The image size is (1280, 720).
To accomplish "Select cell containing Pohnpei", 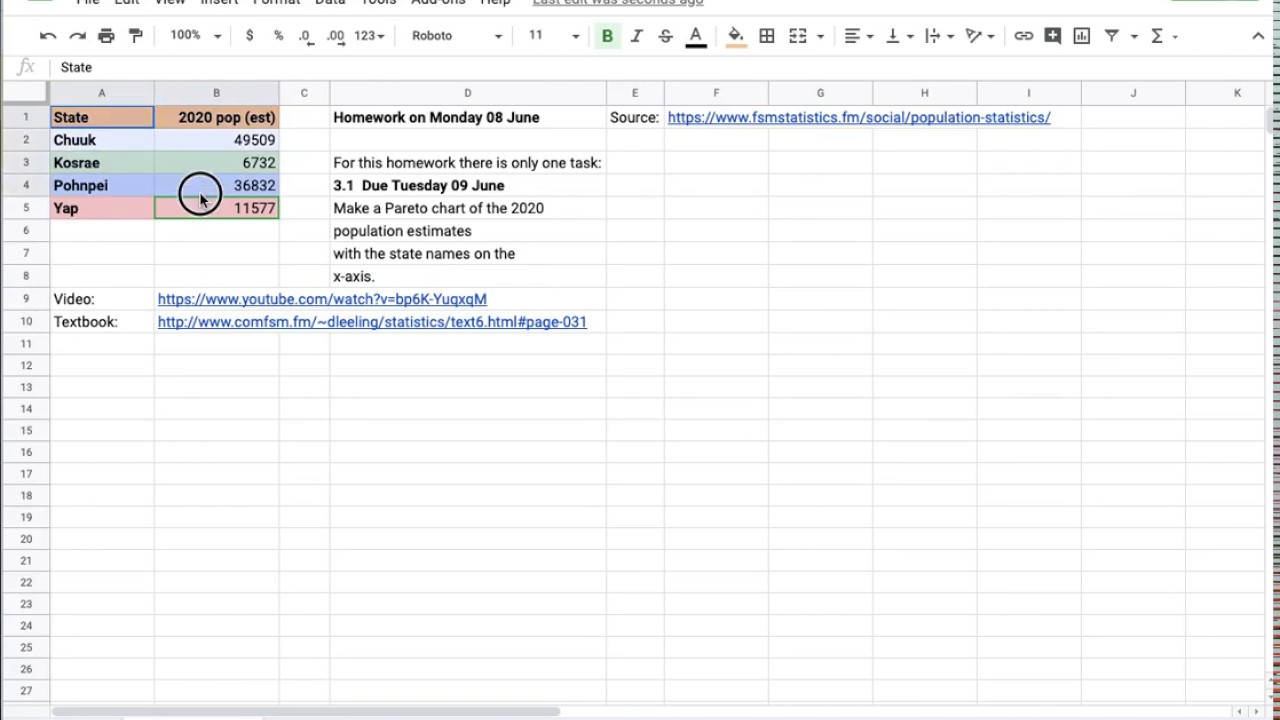I will (102, 186).
